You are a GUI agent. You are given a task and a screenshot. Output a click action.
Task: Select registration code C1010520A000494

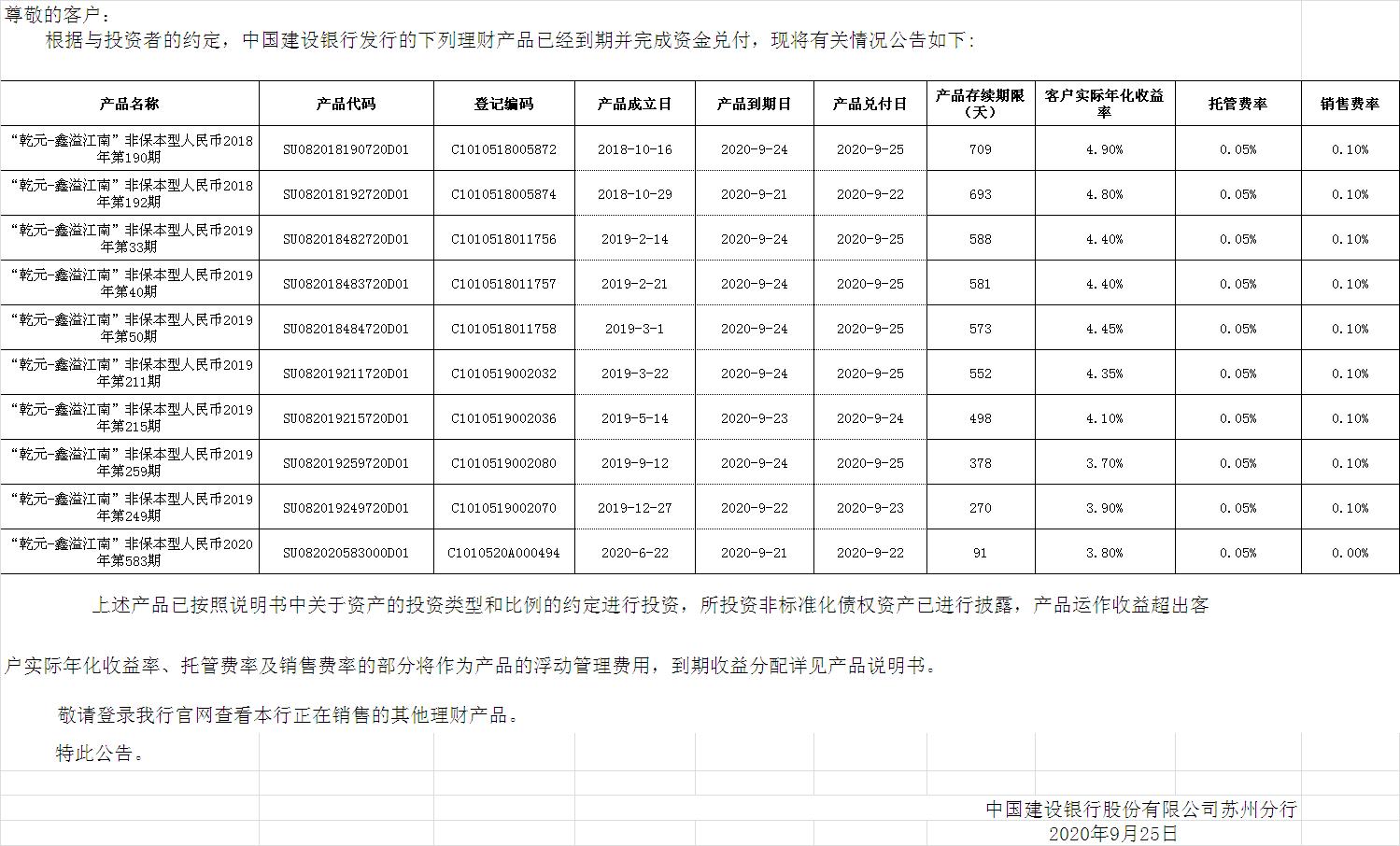pos(503,553)
